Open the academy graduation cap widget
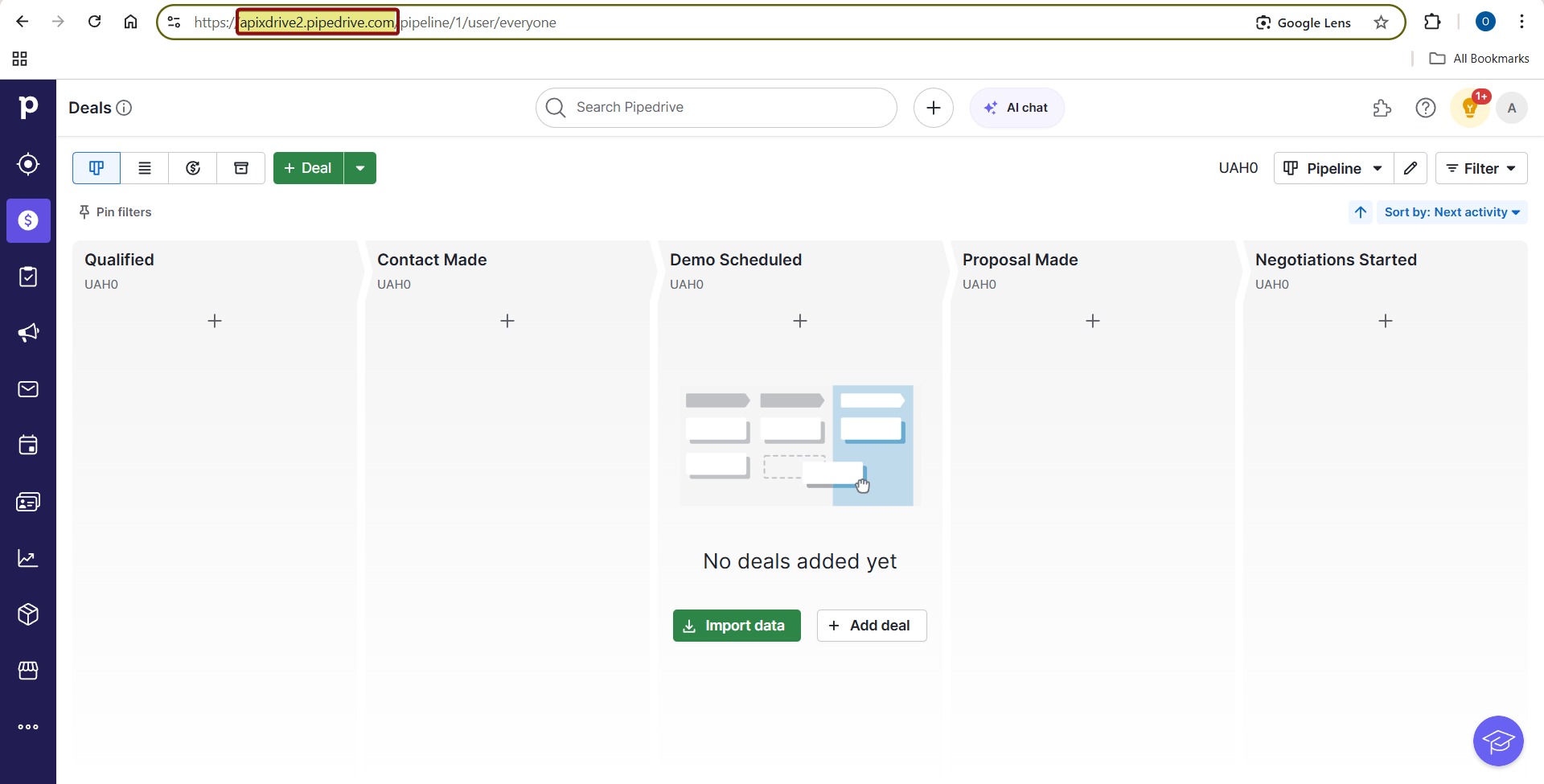 coord(1498,741)
